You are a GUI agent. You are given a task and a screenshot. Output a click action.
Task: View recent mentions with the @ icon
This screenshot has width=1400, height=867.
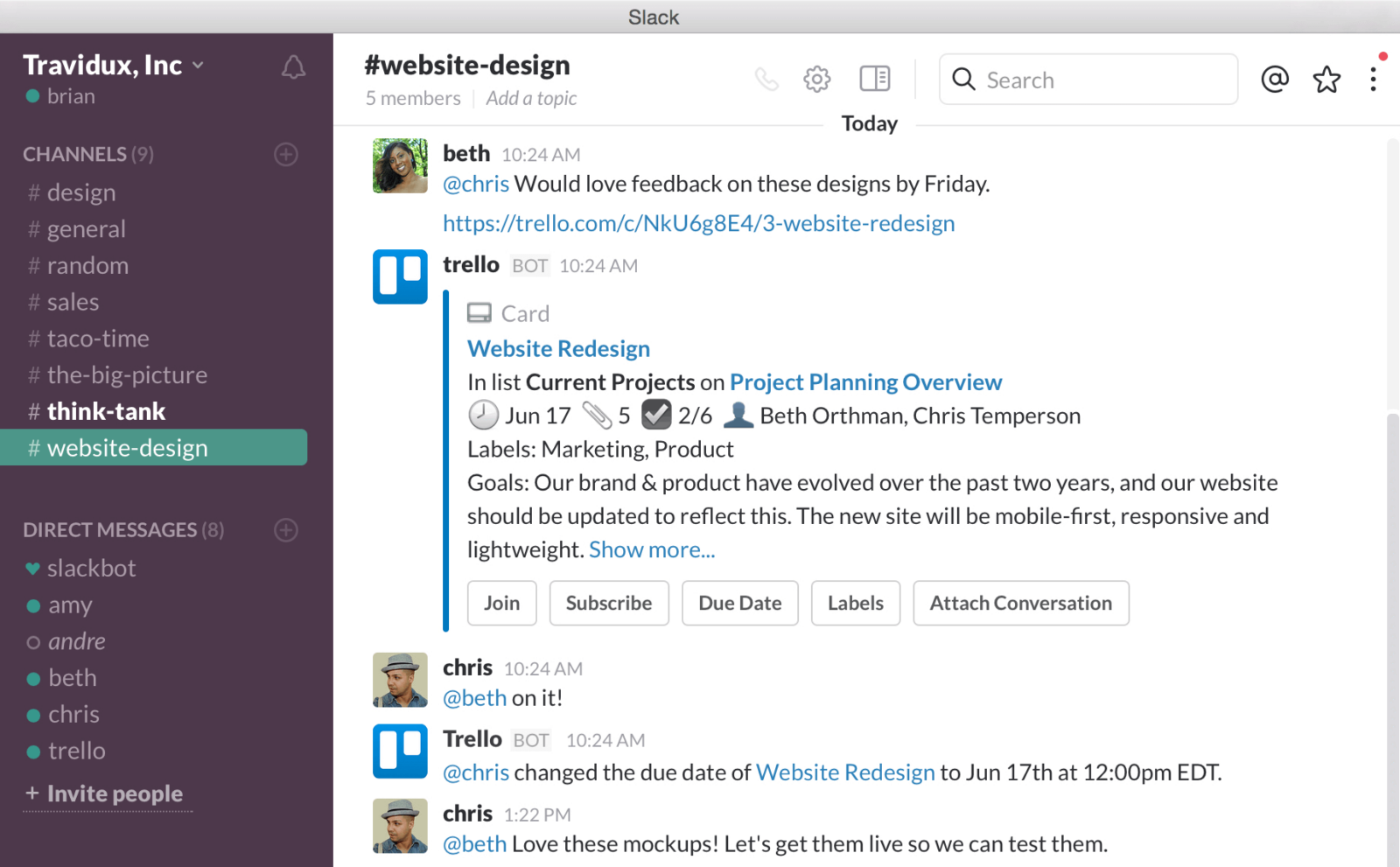point(1274,79)
